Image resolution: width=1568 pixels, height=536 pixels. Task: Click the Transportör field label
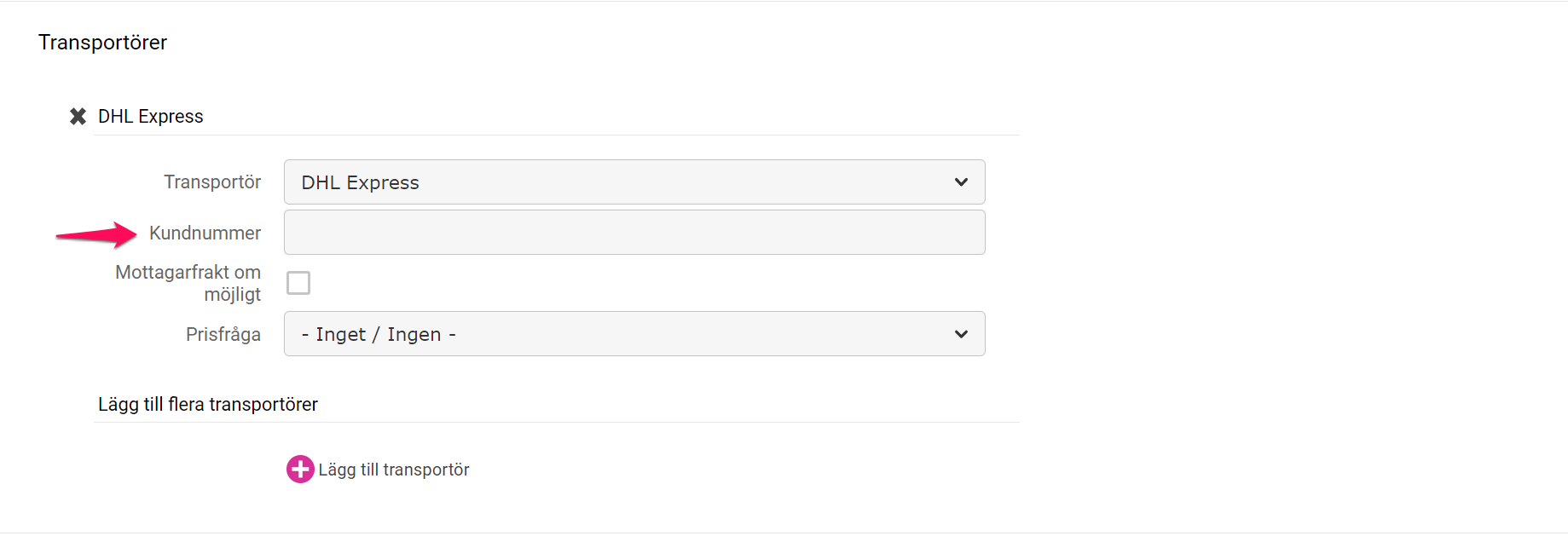point(212,182)
